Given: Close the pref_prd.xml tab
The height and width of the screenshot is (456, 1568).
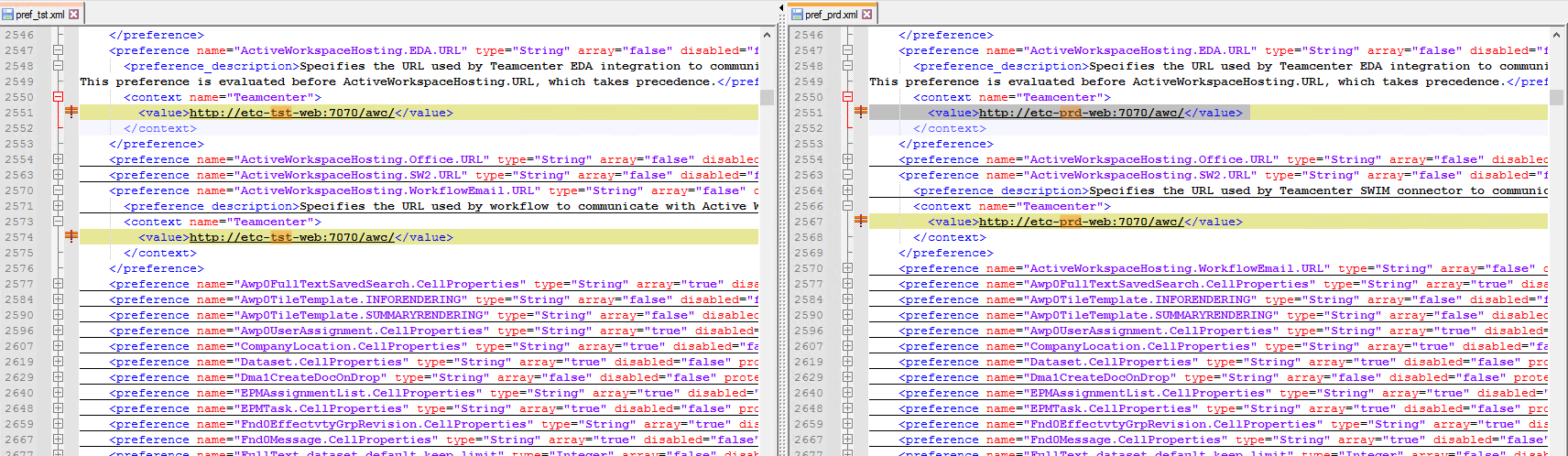Looking at the screenshot, I should (866, 14).
